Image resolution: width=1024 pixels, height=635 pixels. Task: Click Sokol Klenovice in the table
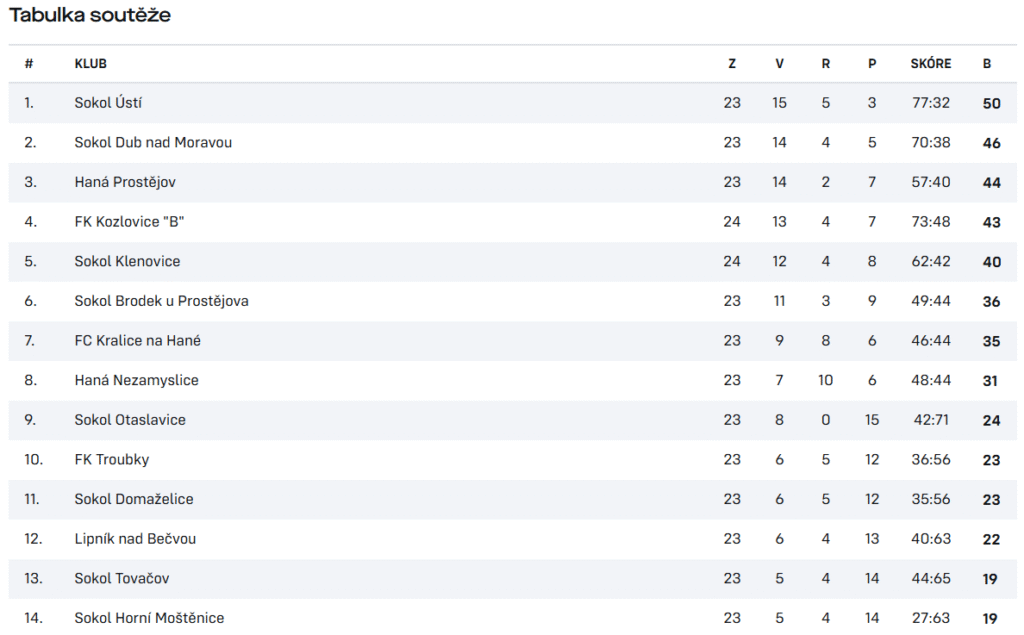[x=127, y=261]
